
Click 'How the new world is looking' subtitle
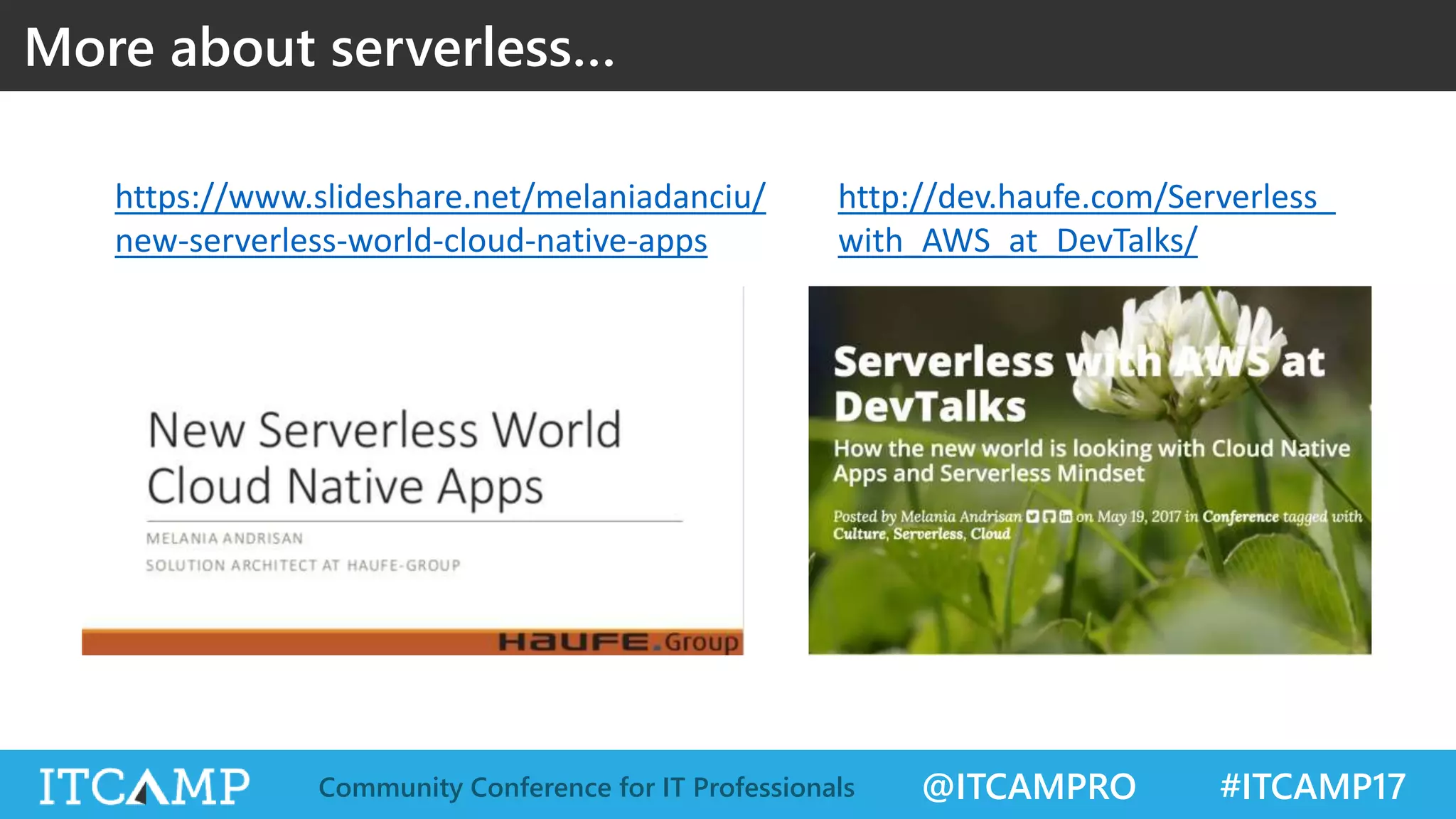point(1092,461)
